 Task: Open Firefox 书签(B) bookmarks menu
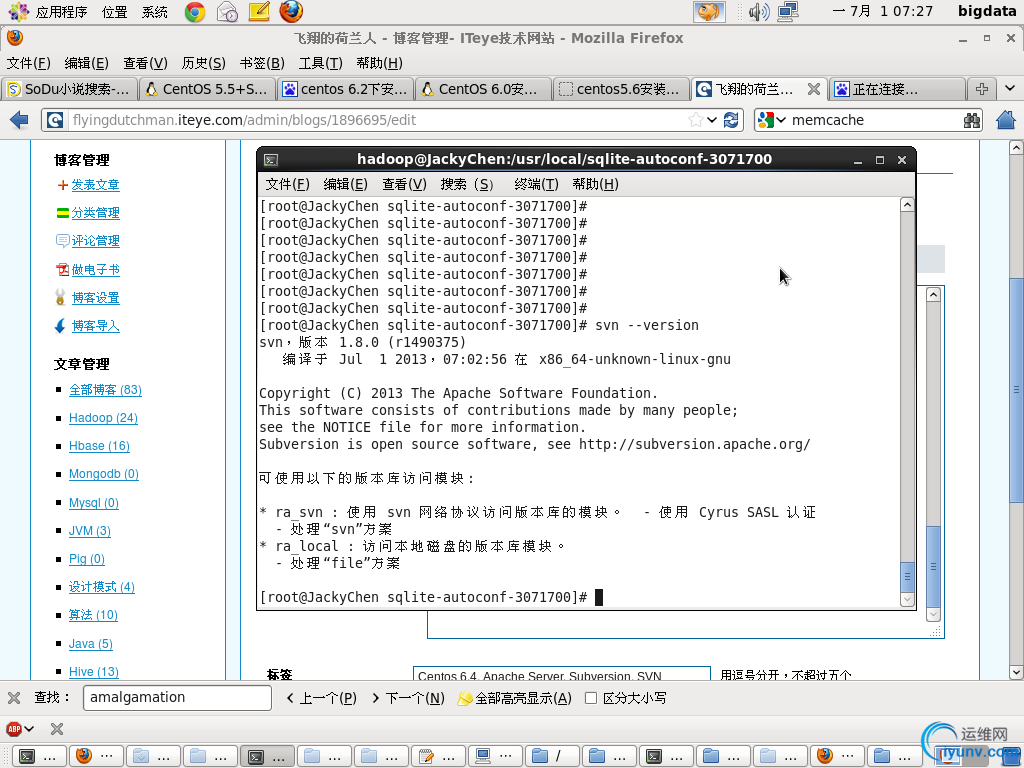click(x=262, y=63)
